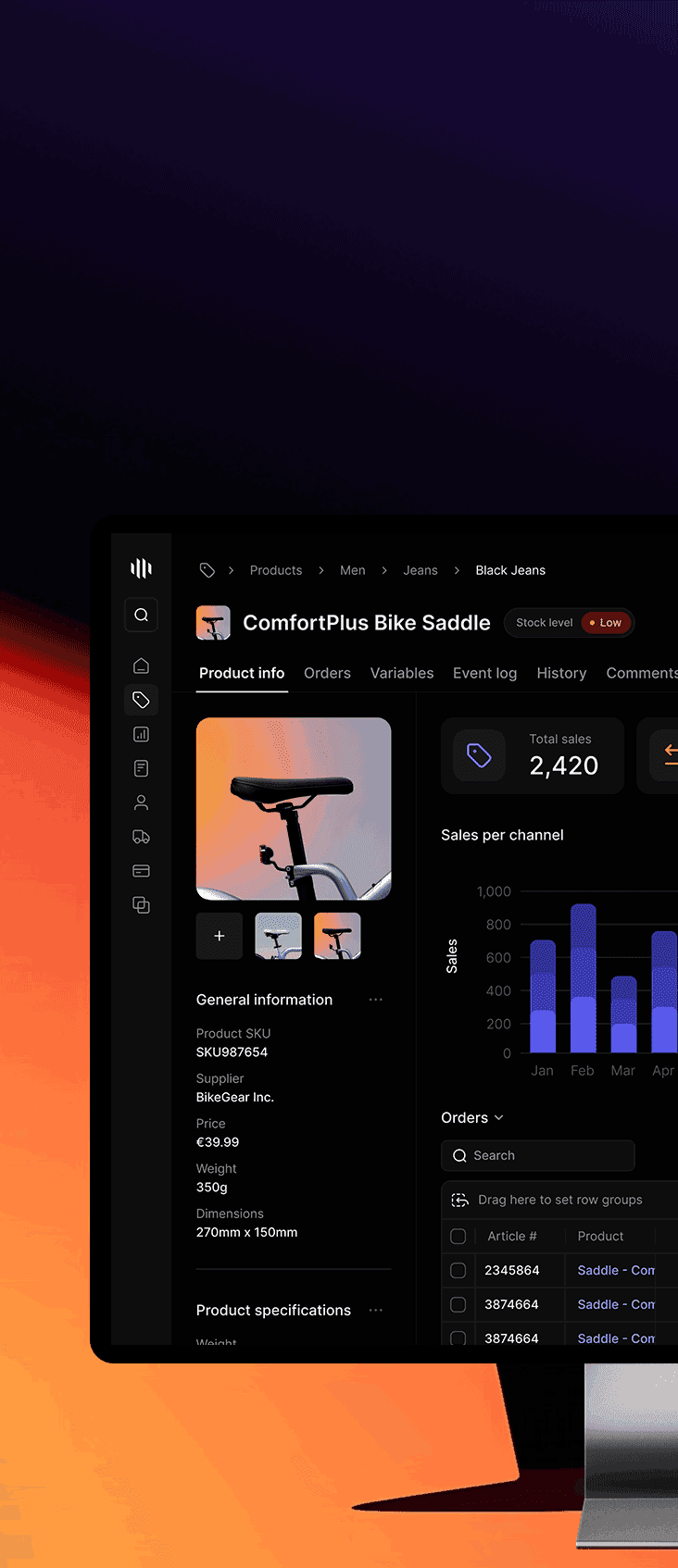This screenshot has width=678, height=1568.
Task: Click the chevron after Jeans breadcrumb
Action: tap(457, 570)
